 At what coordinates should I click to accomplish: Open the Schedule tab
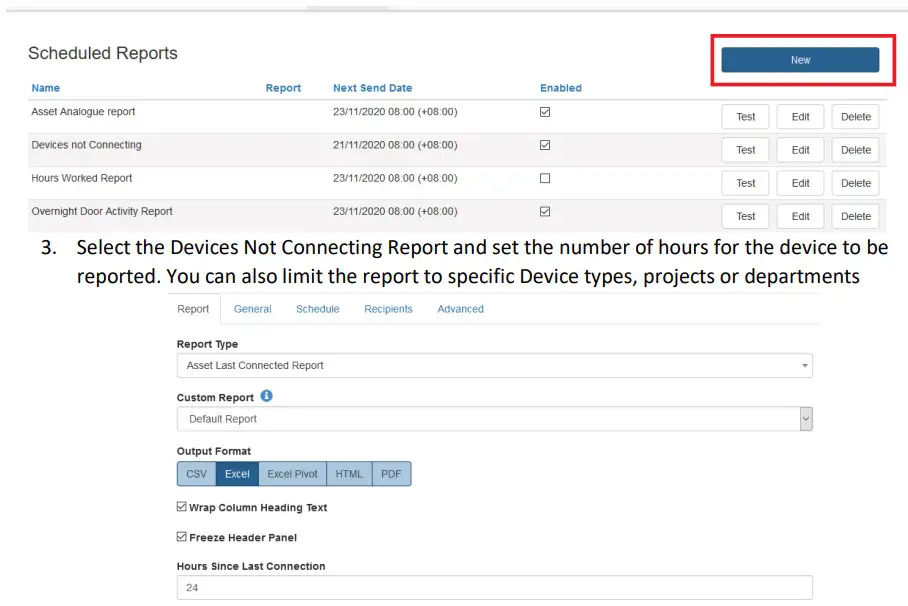tap(317, 309)
